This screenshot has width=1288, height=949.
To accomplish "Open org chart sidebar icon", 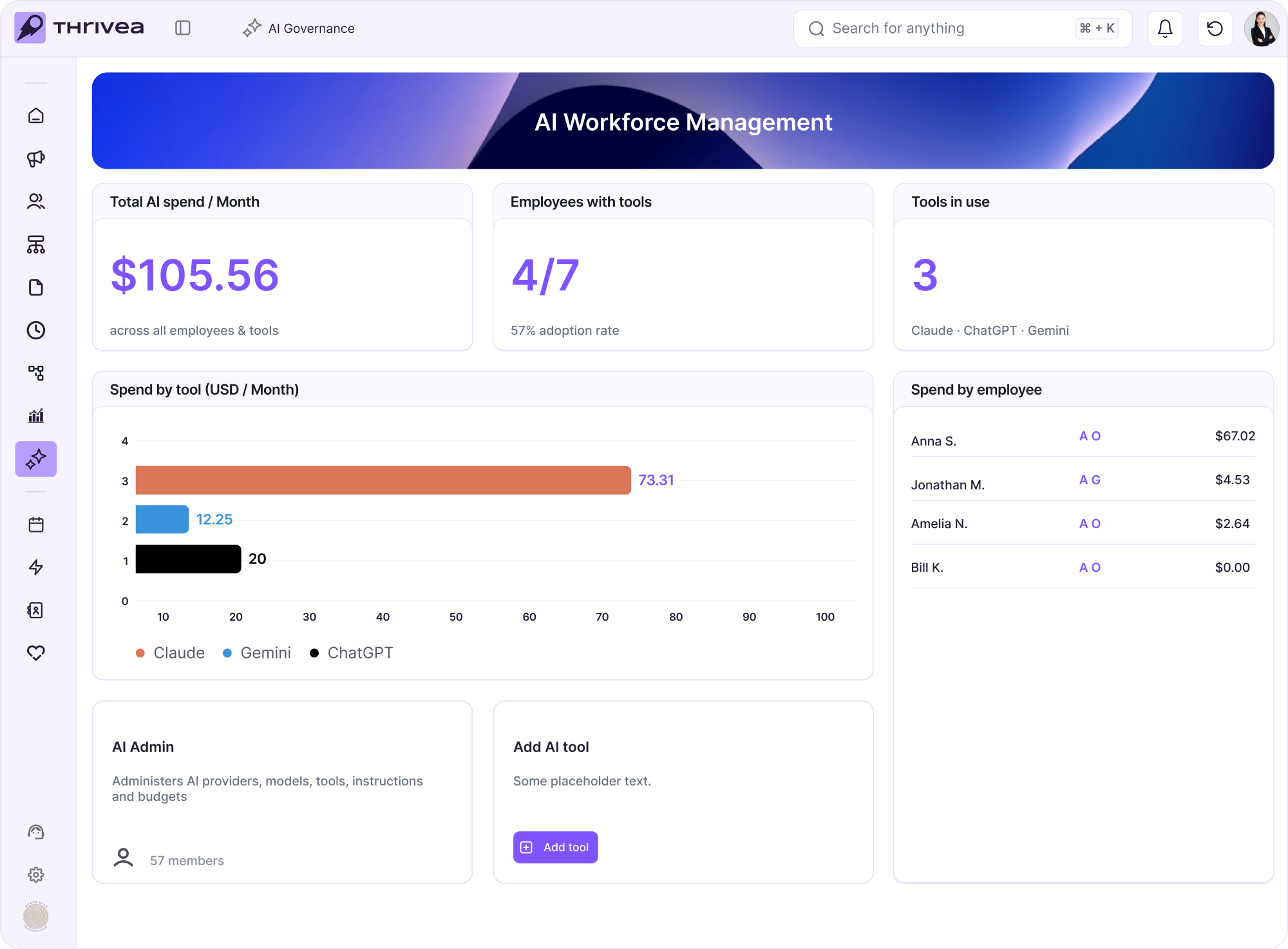I will [36, 245].
